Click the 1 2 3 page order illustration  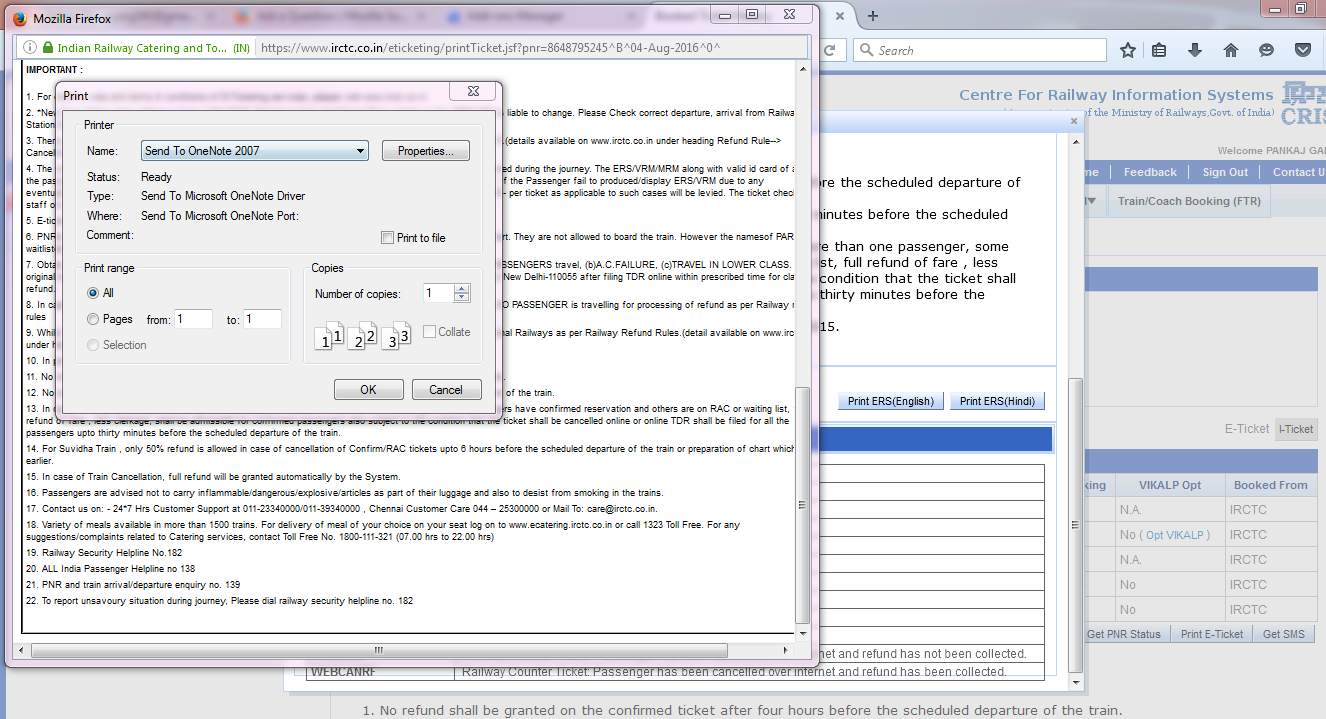tap(364, 335)
